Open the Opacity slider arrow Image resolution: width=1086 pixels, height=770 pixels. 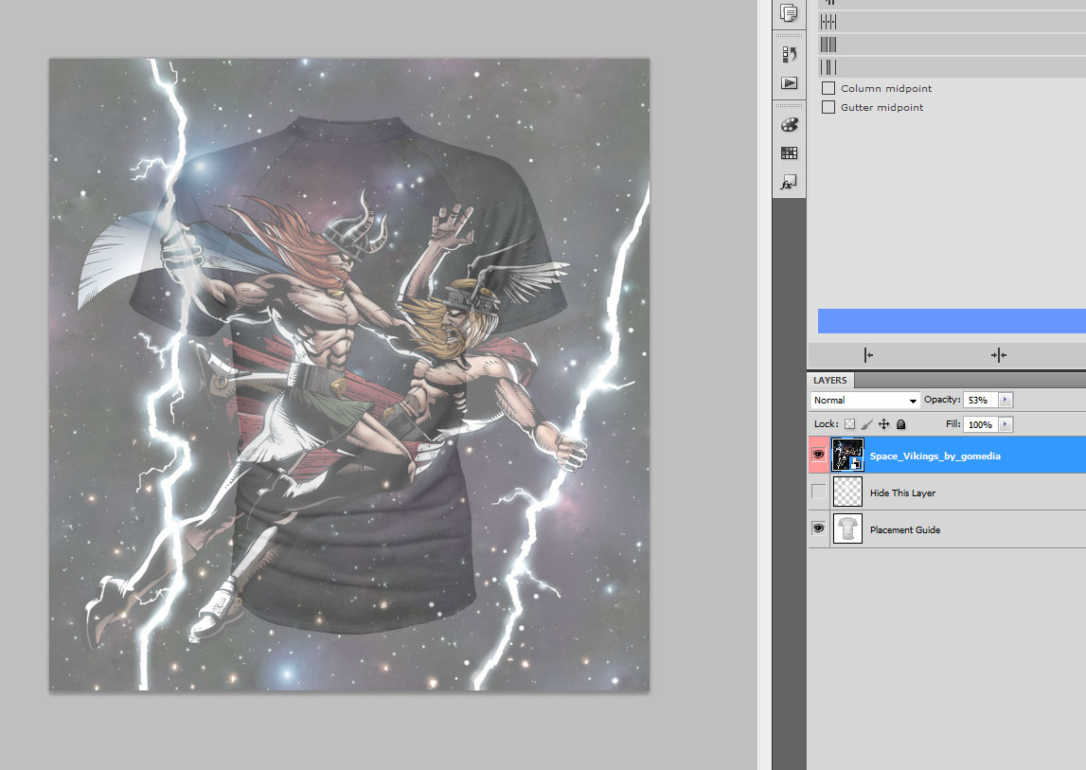point(1005,400)
